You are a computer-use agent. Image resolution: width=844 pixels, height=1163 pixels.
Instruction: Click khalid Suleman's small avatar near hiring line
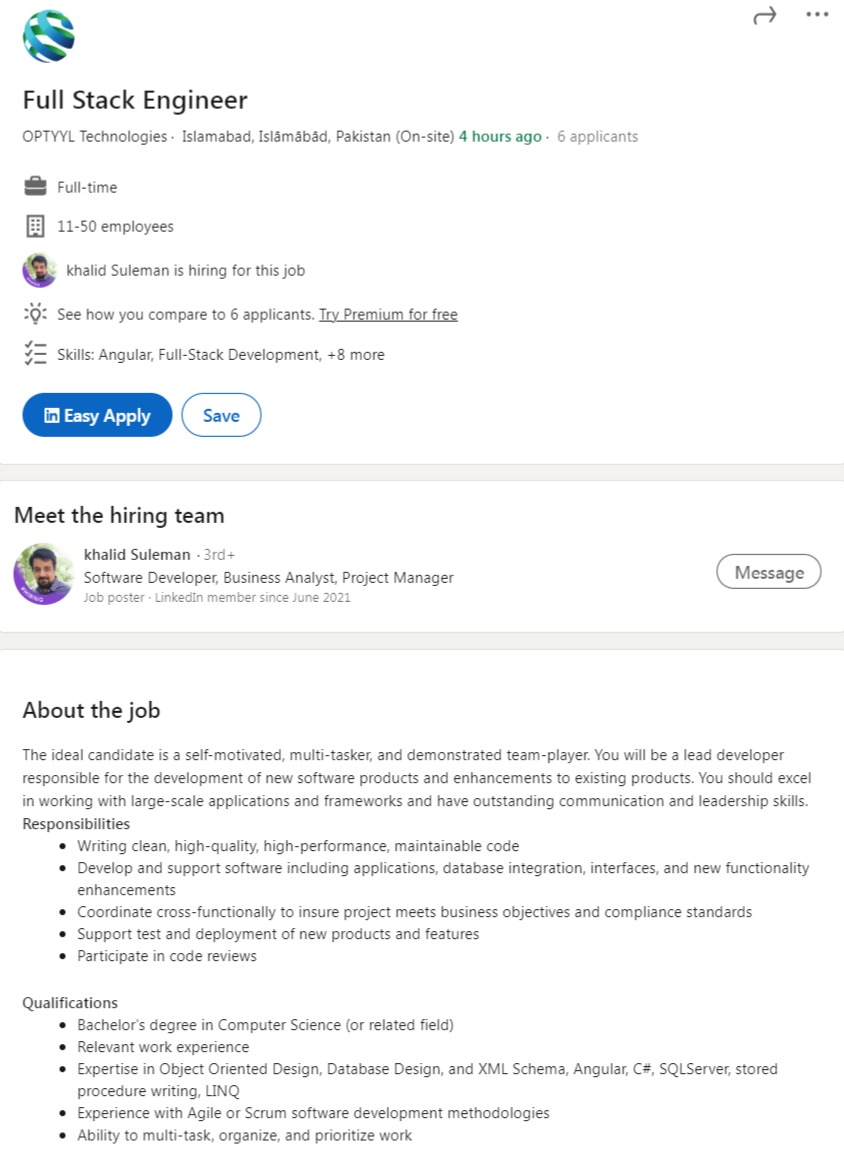click(x=39, y=270)
